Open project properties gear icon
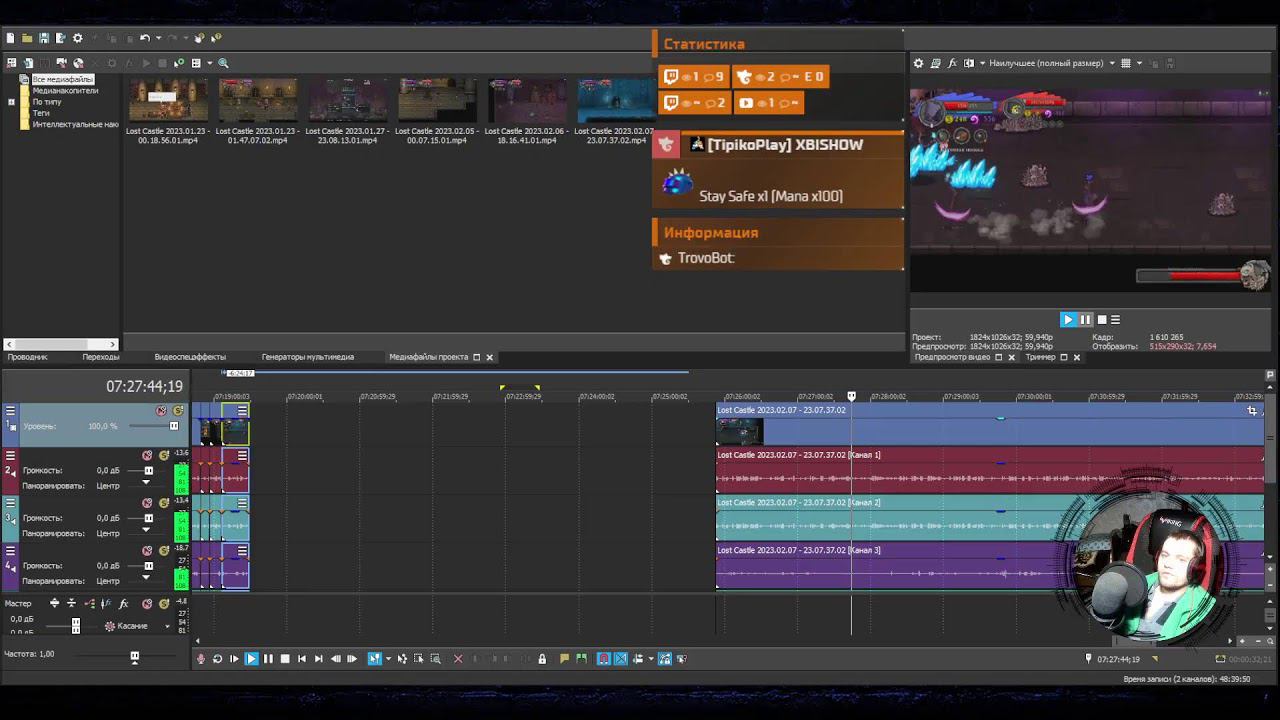The width and height of the screenshot is (1280, 720). coord(78,38)
